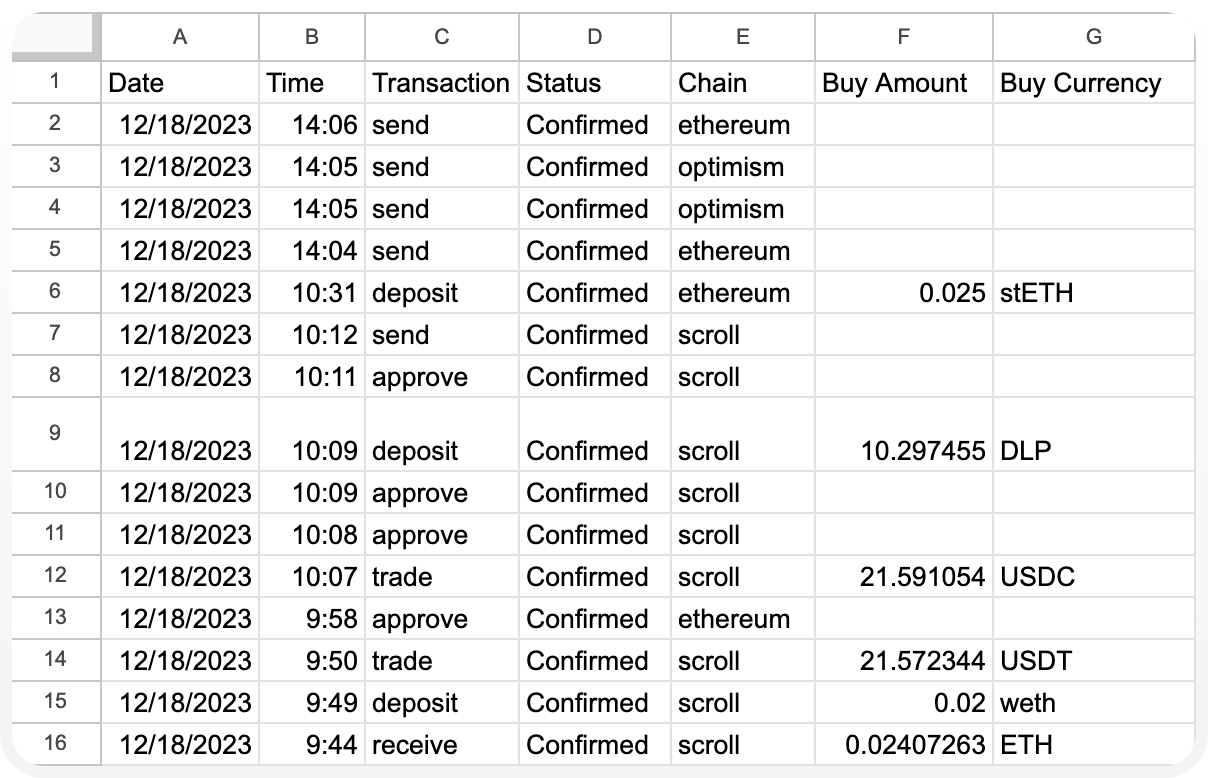Click the receive transaction cell
This screenshot has width=1208, height=778.
pyautogui.click(x=441, y=744)
